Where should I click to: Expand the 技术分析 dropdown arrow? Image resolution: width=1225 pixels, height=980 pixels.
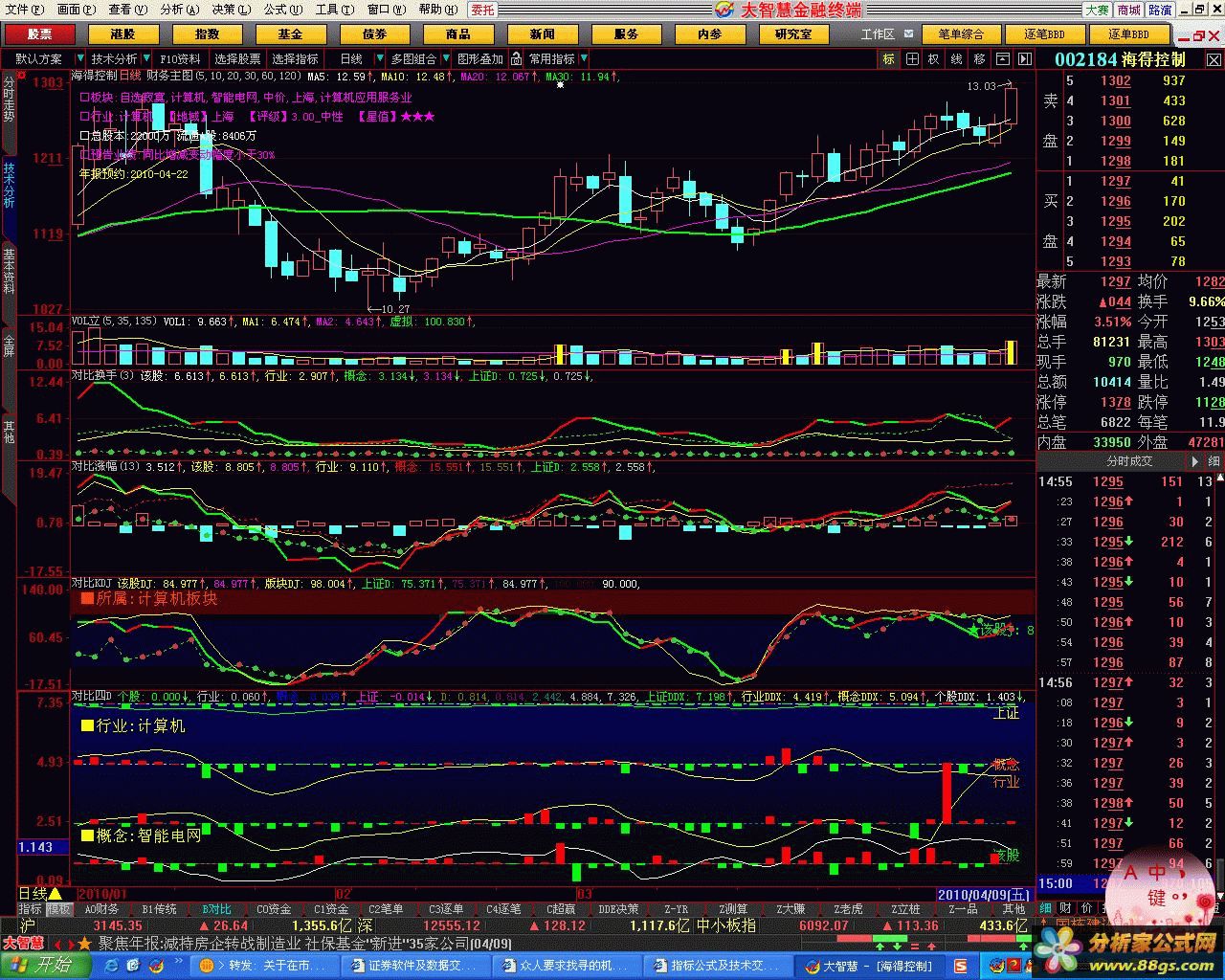coord(146,59)
